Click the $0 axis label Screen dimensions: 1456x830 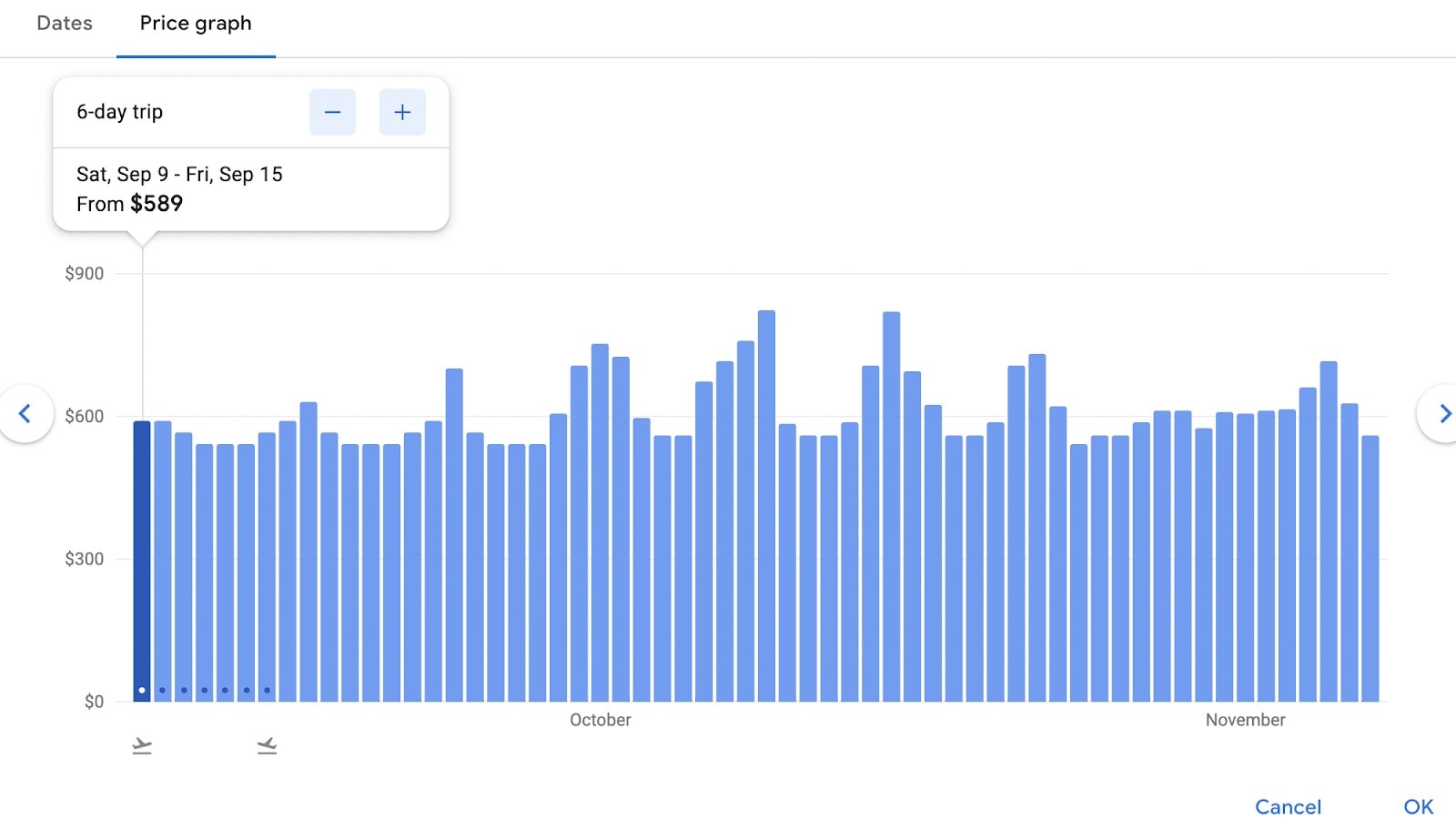[94, 702]
